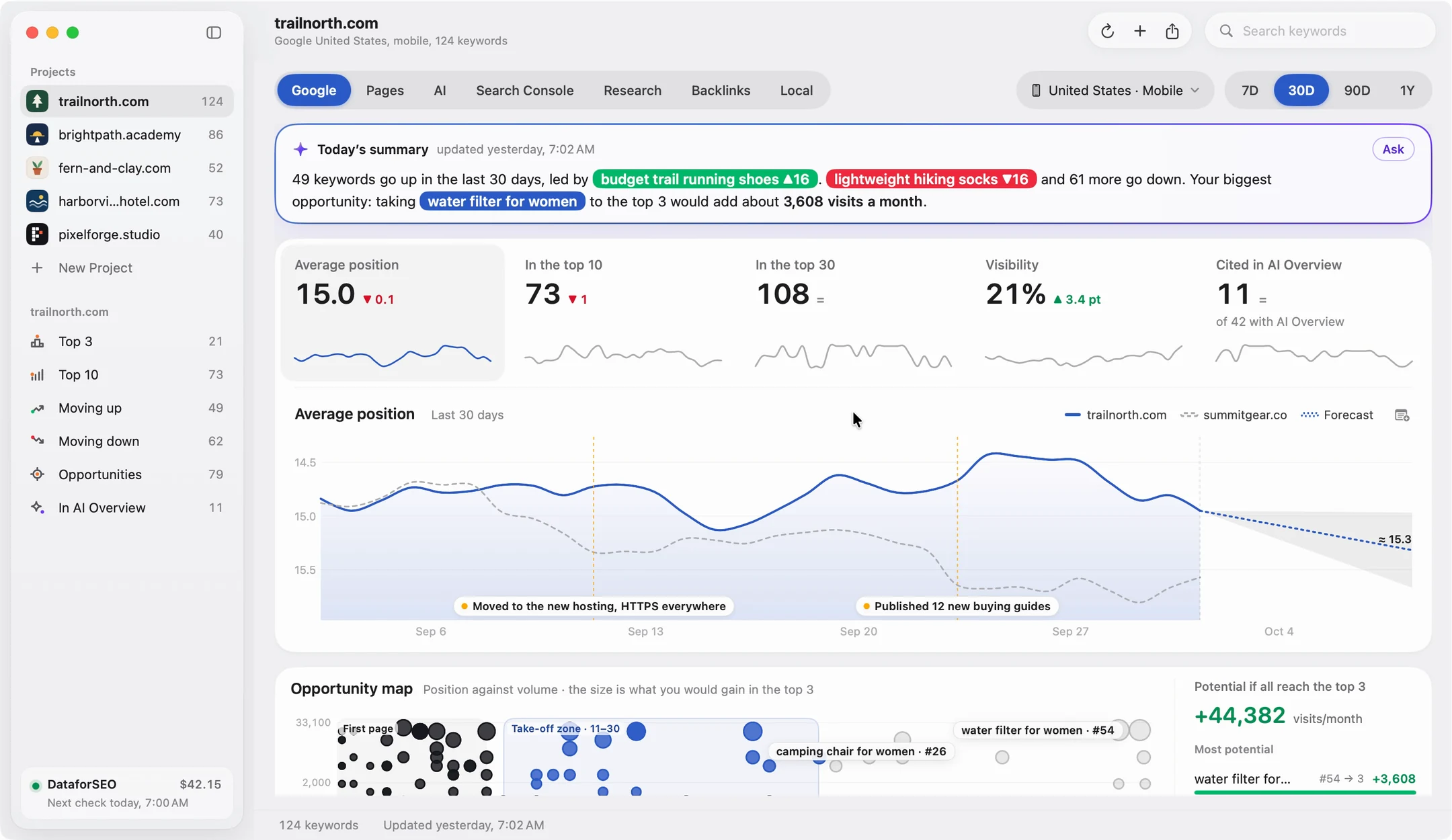Click the budget trail running shoes tag
The width and height of the screenshot is (1452, 840).
pyautogui.click(x=704, y=179)
